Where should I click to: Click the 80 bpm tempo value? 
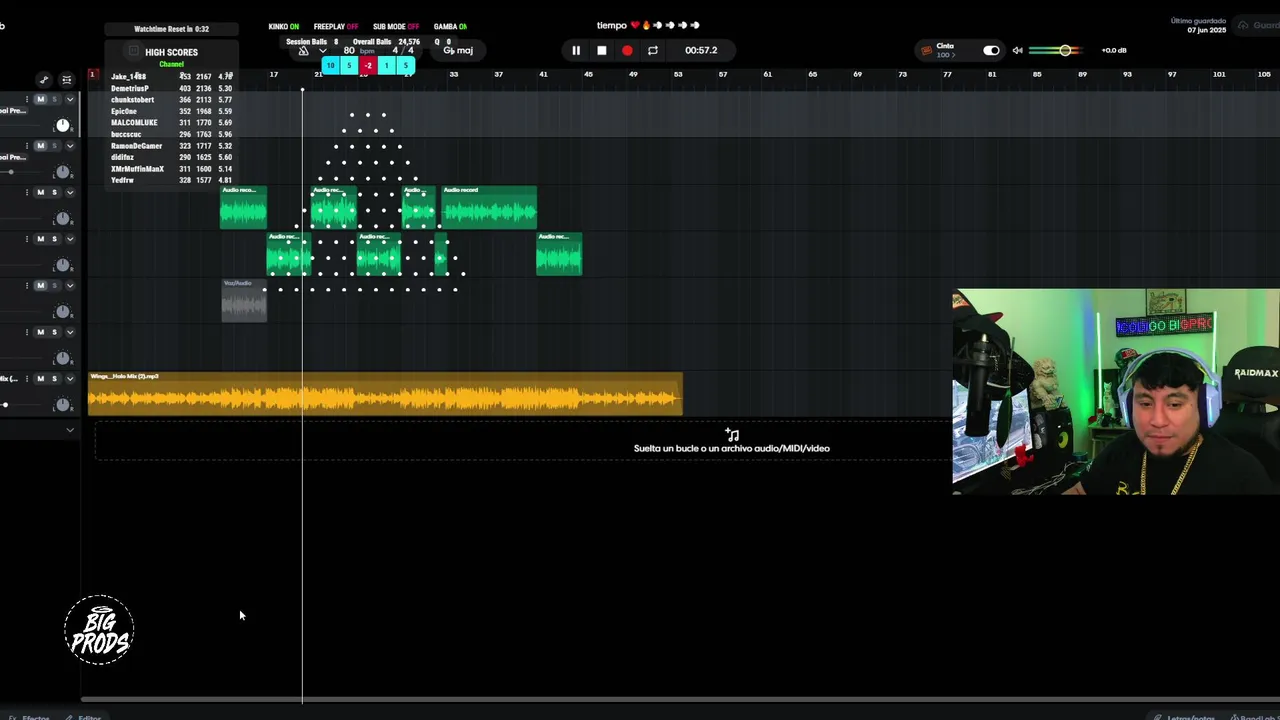[358, 50]
